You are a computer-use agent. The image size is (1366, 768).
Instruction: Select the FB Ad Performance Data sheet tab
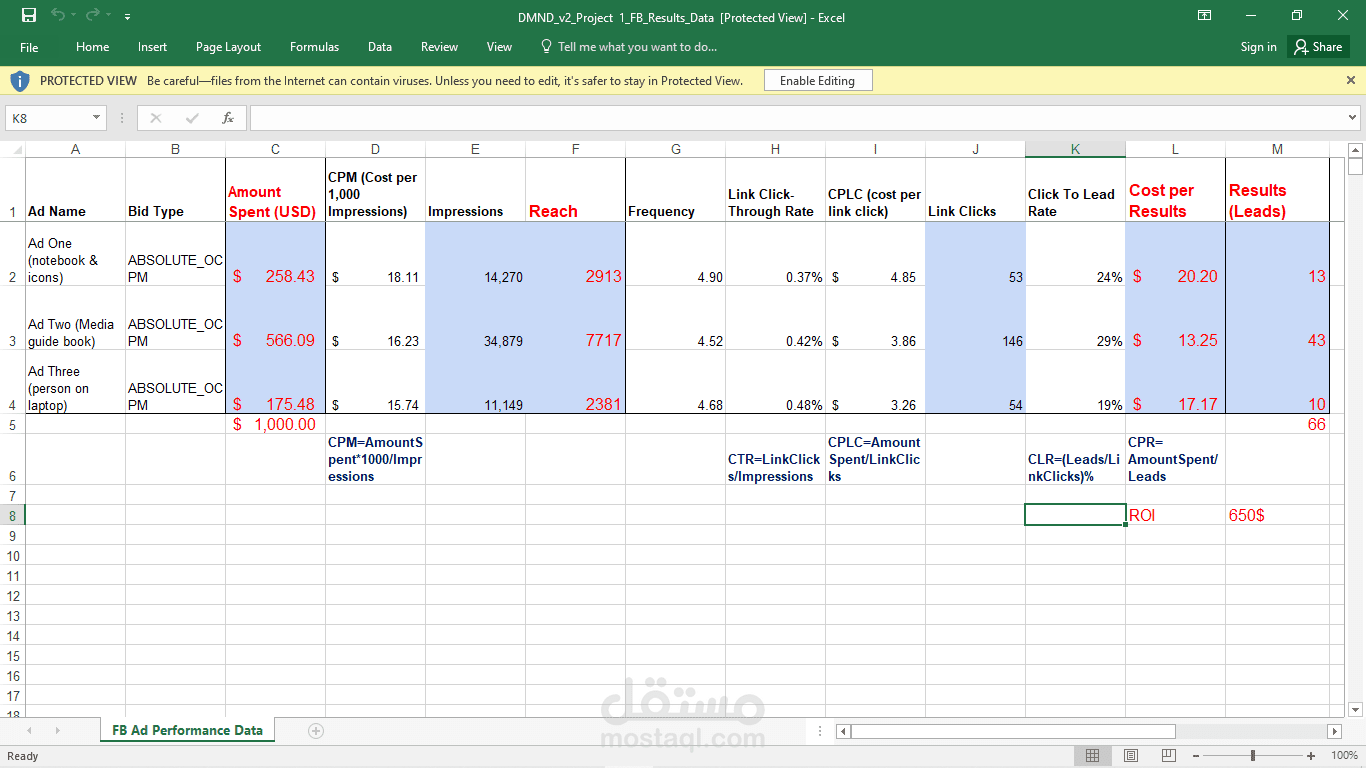coord(187,730)
